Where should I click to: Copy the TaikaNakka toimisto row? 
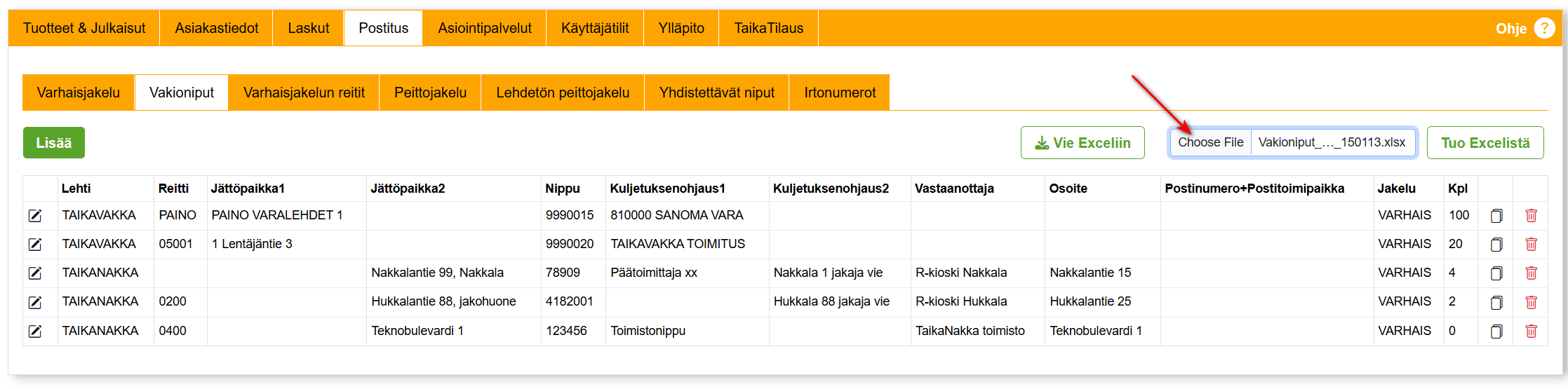(x=1496, y=331)
